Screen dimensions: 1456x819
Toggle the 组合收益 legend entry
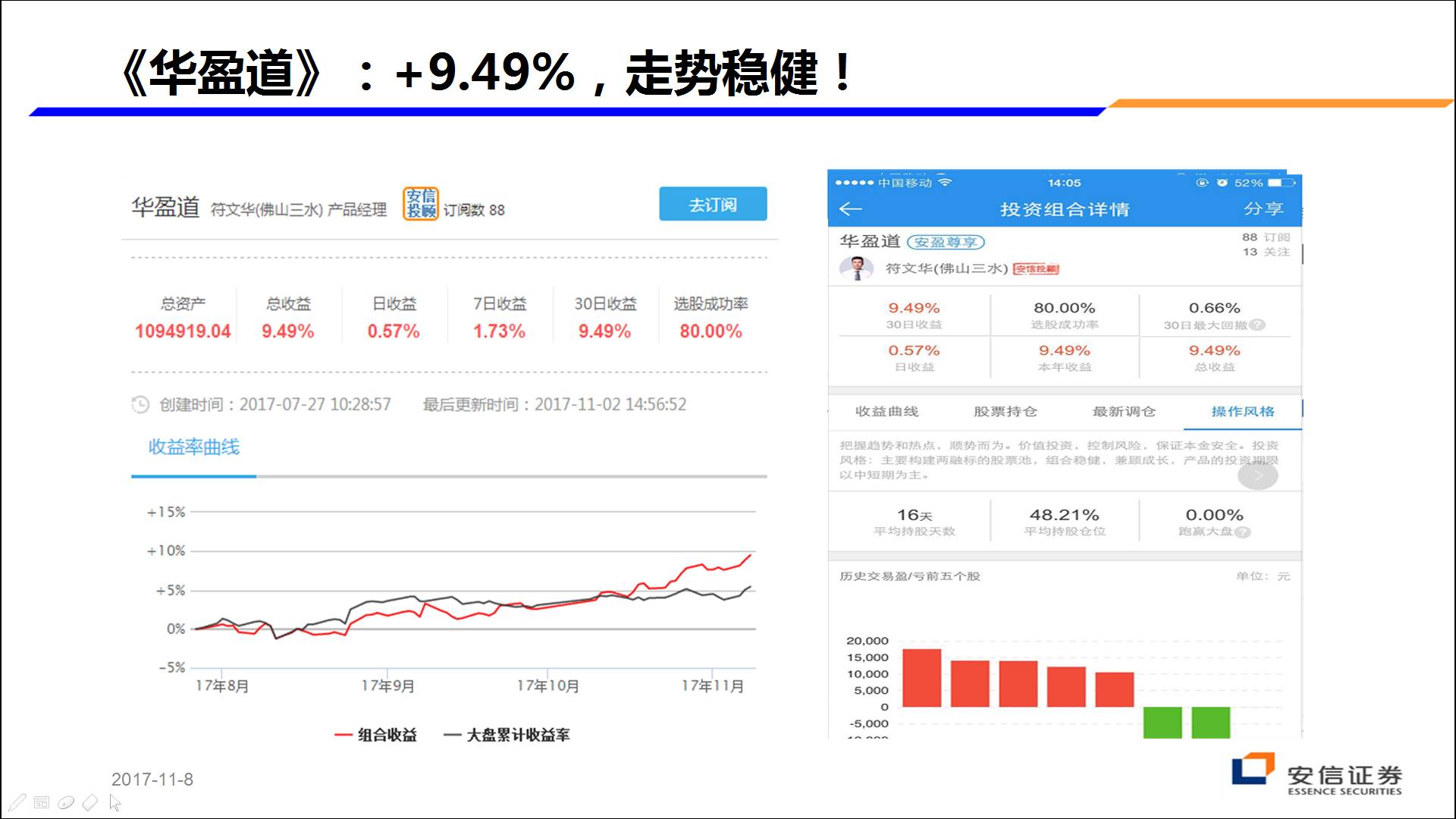click(x=376, y=735)
